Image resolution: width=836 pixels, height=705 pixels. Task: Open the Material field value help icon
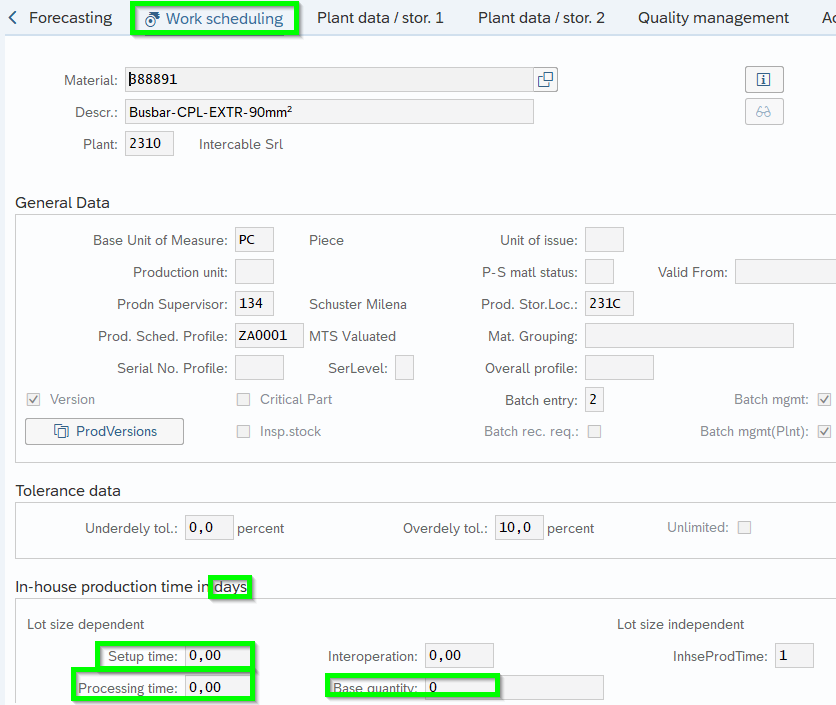pyautogui.click(x=545, y=80)
